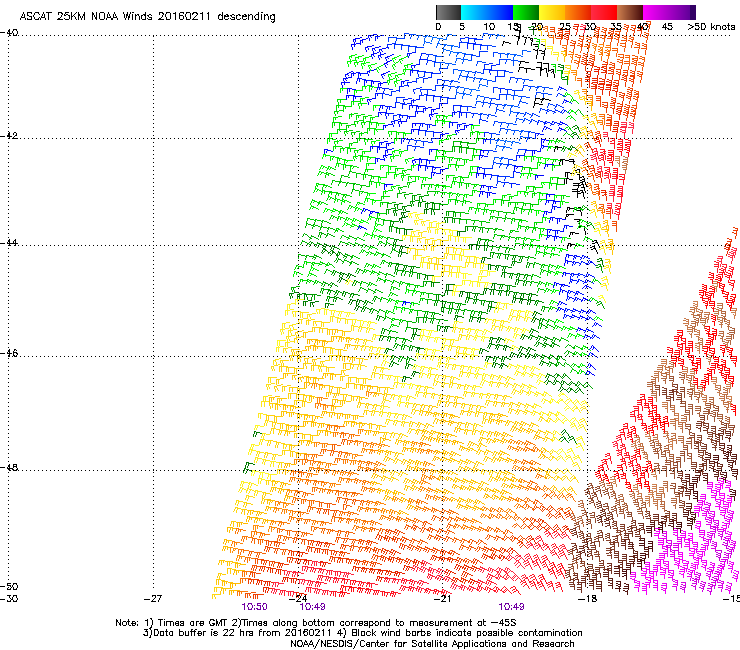Click the orange 25–30 knots legend segment
The height and width of the screenshot is (650, 740).
click(x=578, y=12)
